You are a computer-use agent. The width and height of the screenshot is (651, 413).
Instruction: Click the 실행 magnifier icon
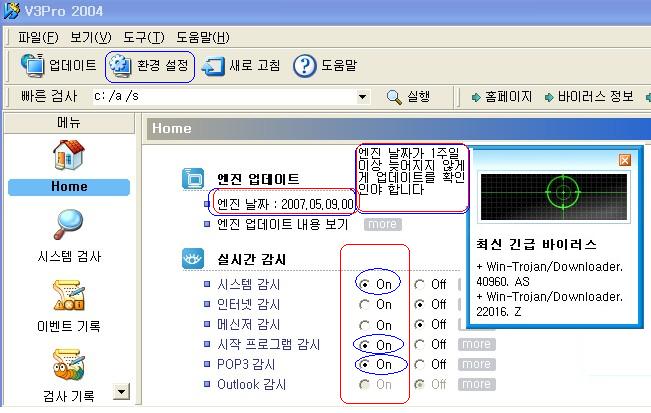[394, 97]
